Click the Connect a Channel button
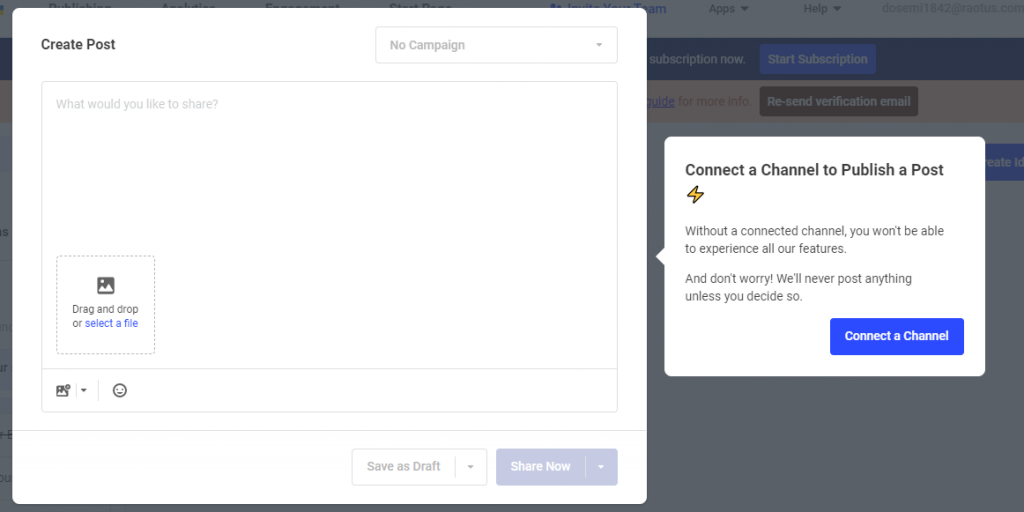The height and width of the screenshot is (512, 1024). tap(897, 336)
